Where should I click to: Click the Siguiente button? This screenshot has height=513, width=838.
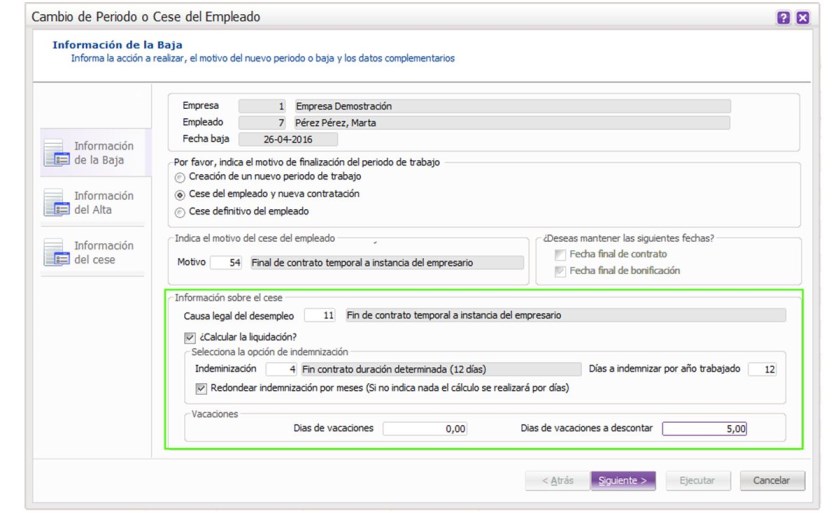623,480
